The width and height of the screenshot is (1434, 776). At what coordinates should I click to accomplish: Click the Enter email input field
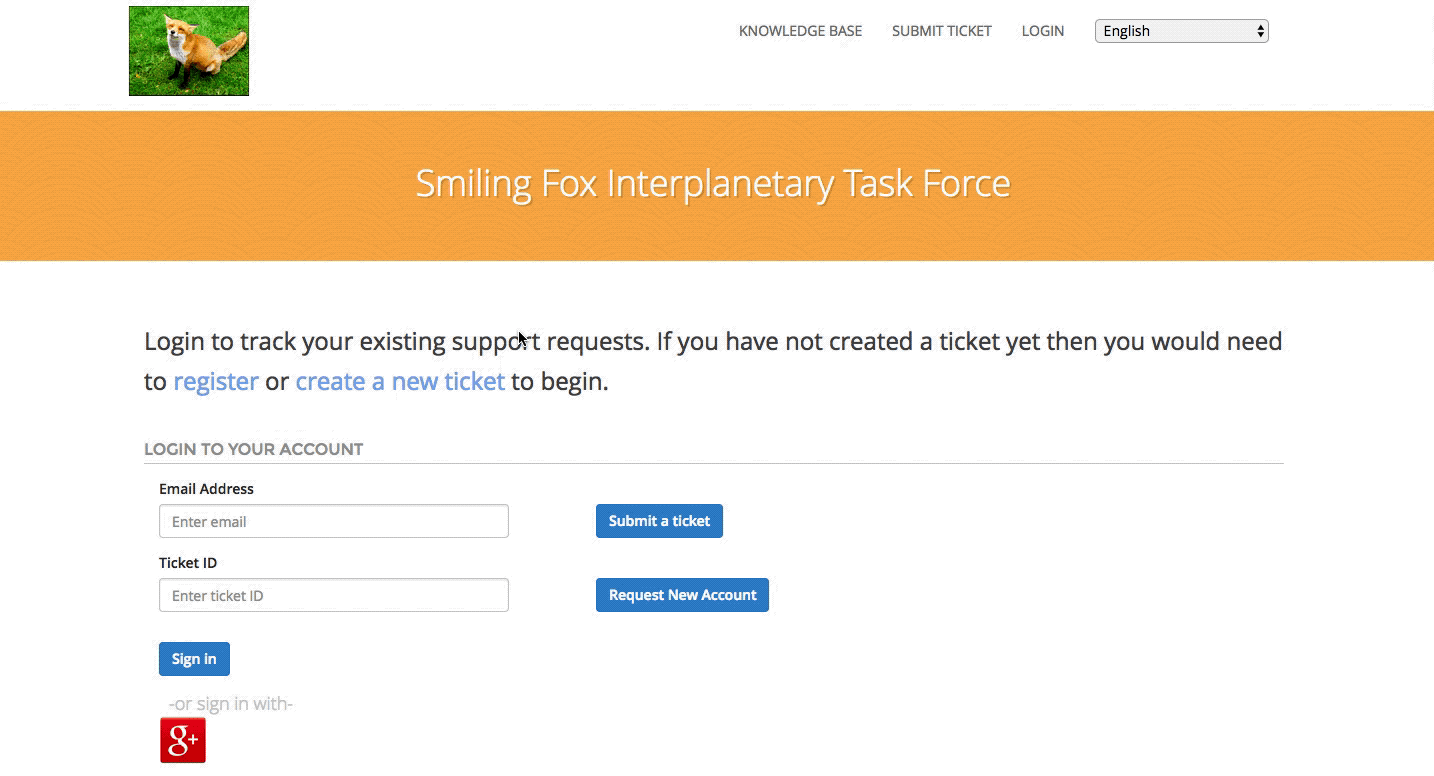point(333,521)
